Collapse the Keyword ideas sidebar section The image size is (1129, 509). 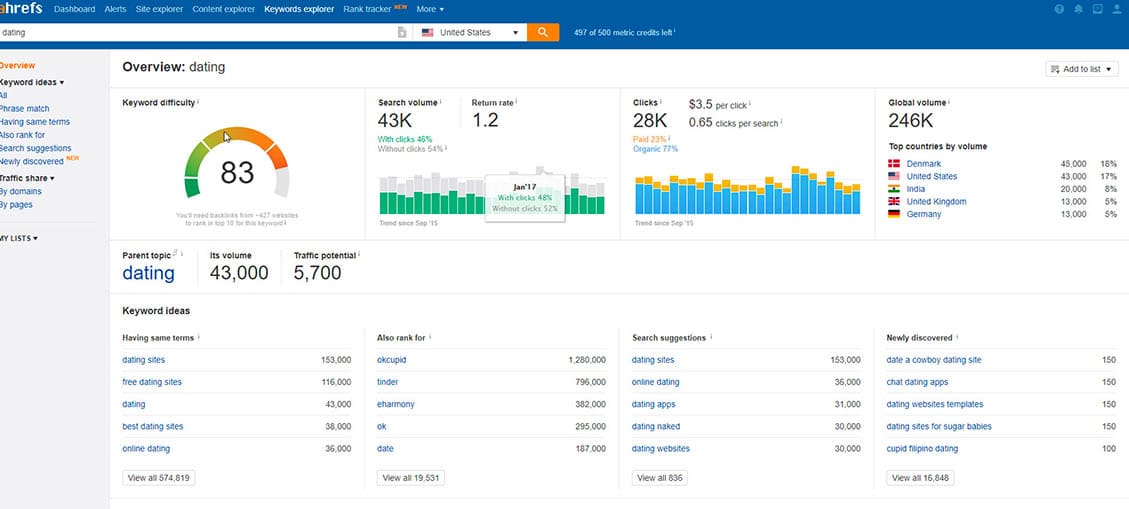click(x=32, y=82)
